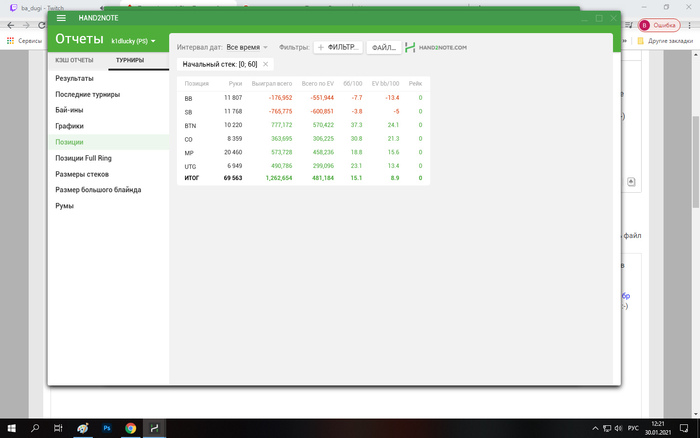Open the Windows notification center
Viewport: 700px width, 438px height.
684,429
